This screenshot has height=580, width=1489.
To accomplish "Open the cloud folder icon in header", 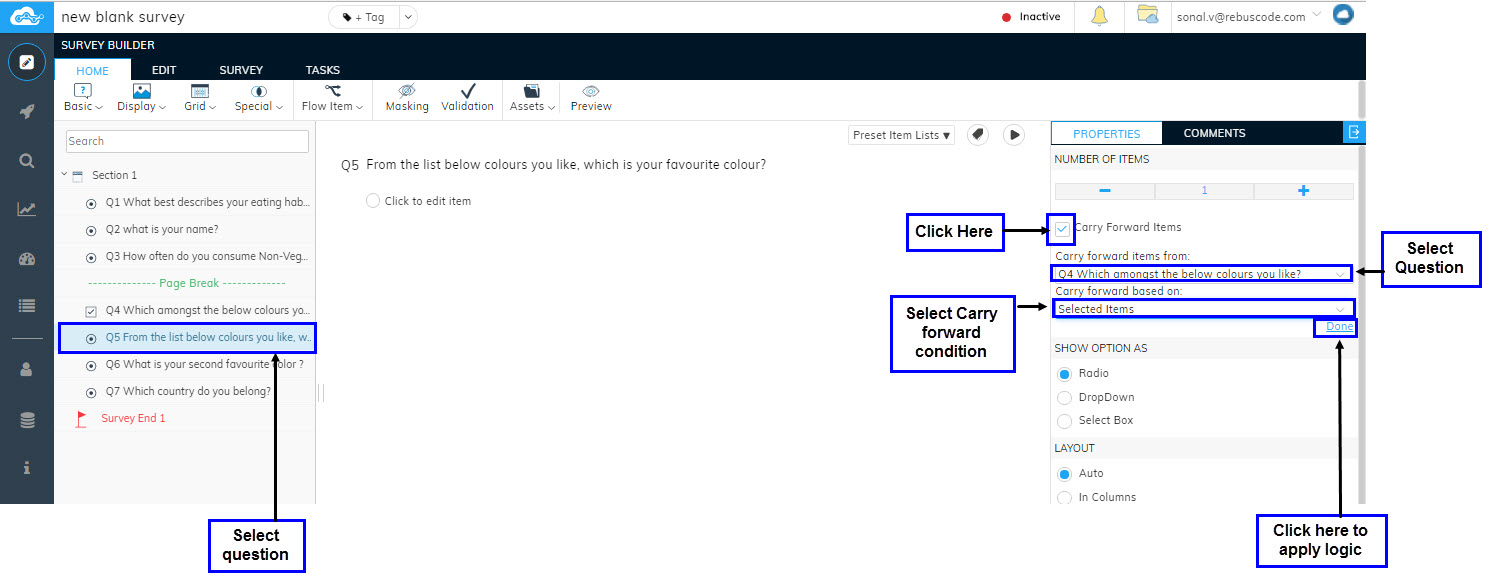I will tap(1148, 16).
